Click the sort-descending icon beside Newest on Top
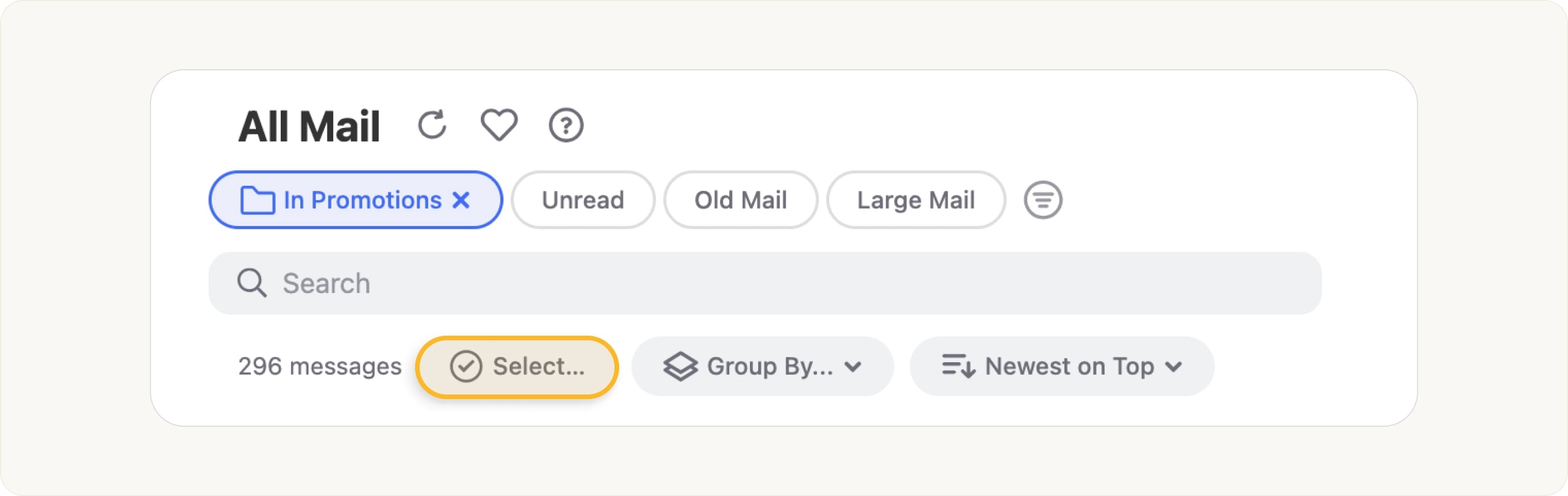Screen dimensions: 1568x496 tap(959, 366)
